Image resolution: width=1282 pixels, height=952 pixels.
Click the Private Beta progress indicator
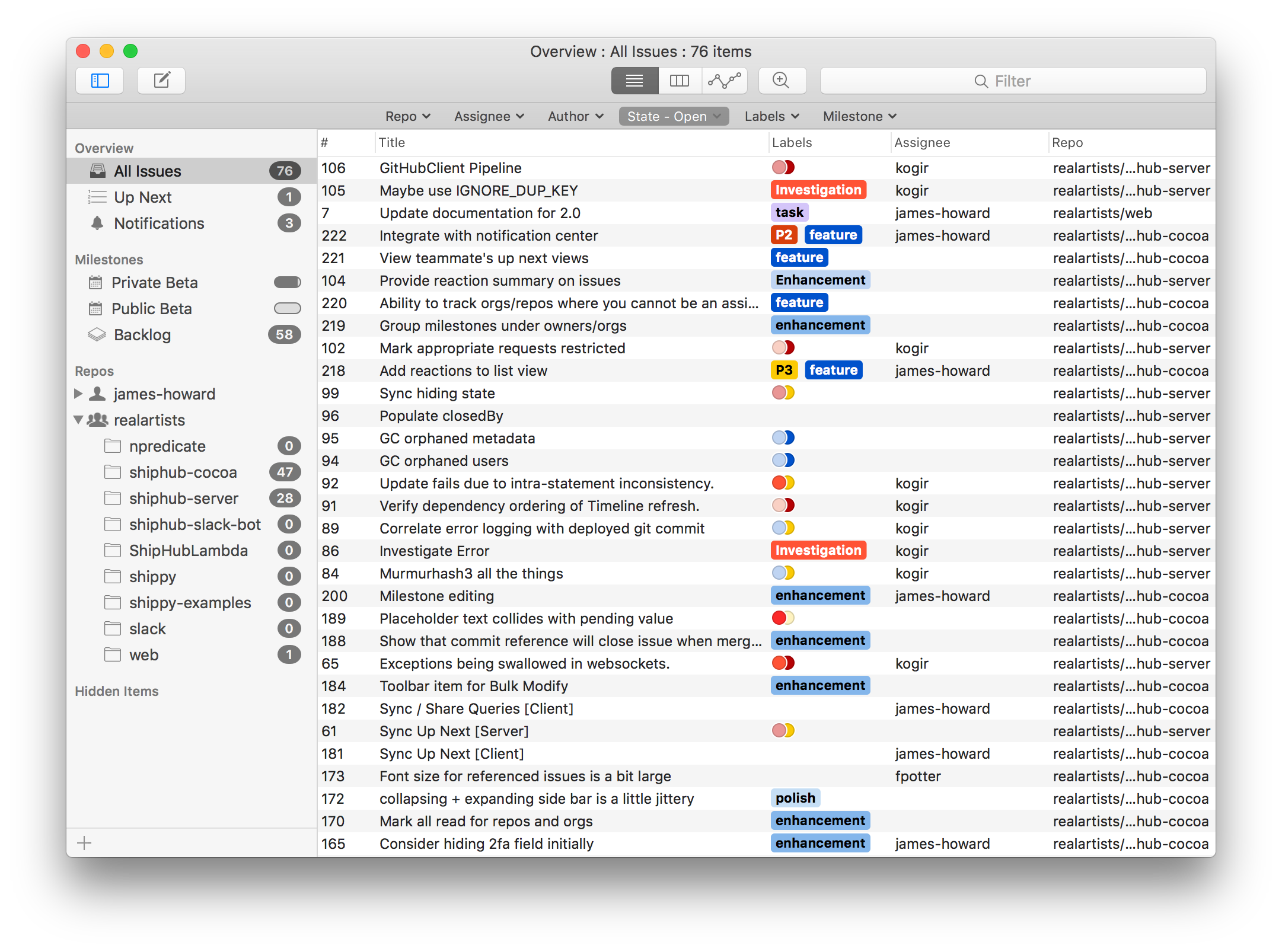(x=288, y=282)
